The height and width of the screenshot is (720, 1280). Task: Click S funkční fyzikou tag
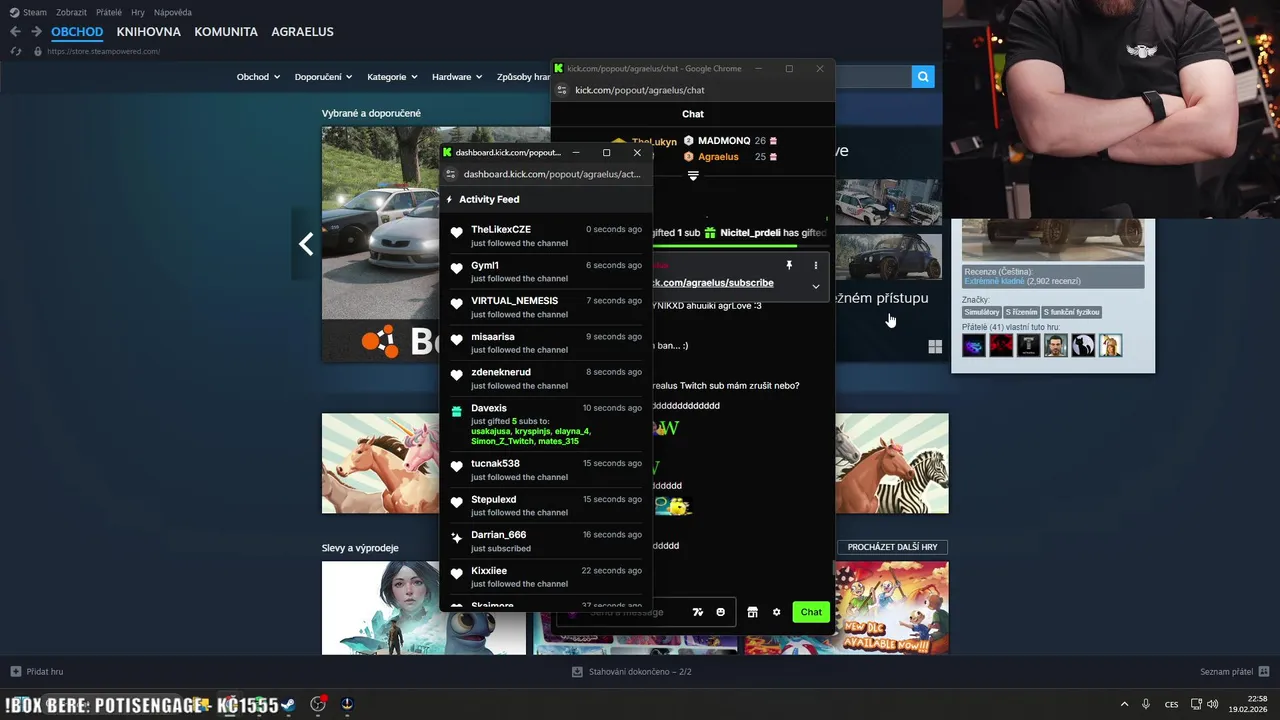click(1071, 313)
